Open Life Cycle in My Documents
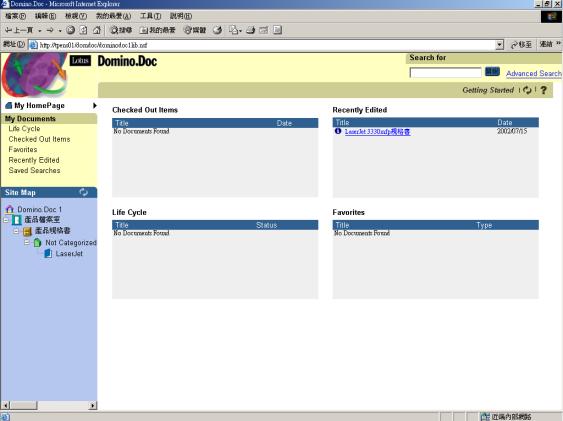The image size is (563, 421). pyautogui.click(x=24, y=128)
